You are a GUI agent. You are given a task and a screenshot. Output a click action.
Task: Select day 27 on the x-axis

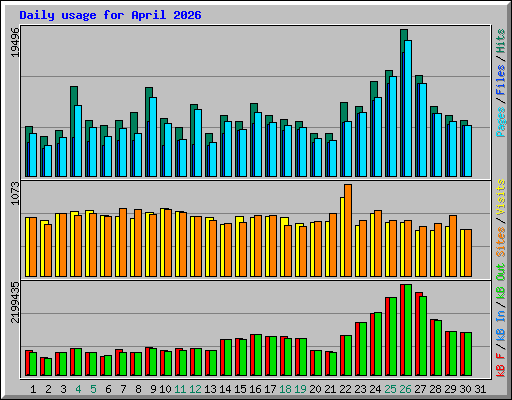pos(420,389)
